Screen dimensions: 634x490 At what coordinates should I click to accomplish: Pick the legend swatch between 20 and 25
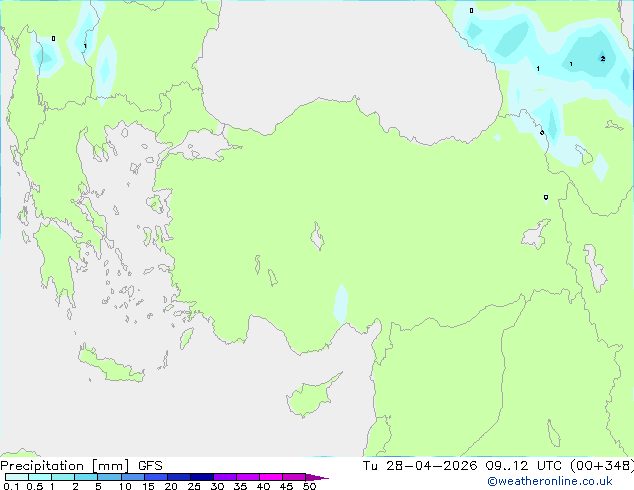(x=178, y=477)
